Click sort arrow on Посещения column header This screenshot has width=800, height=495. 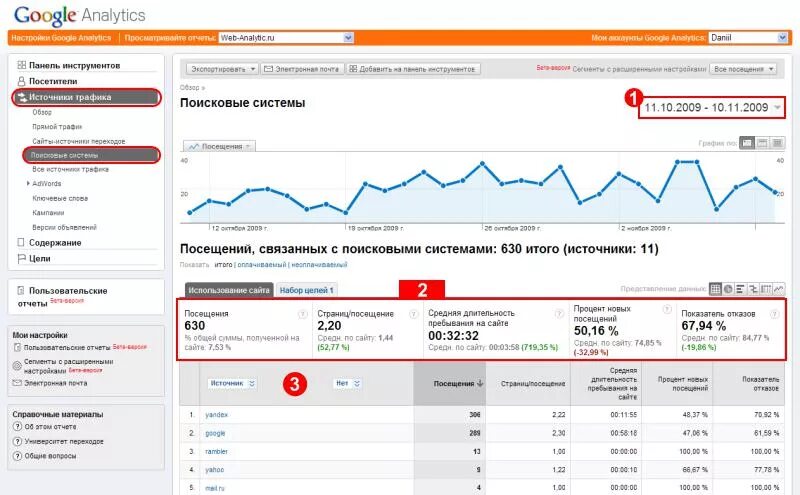coord(480,383)
